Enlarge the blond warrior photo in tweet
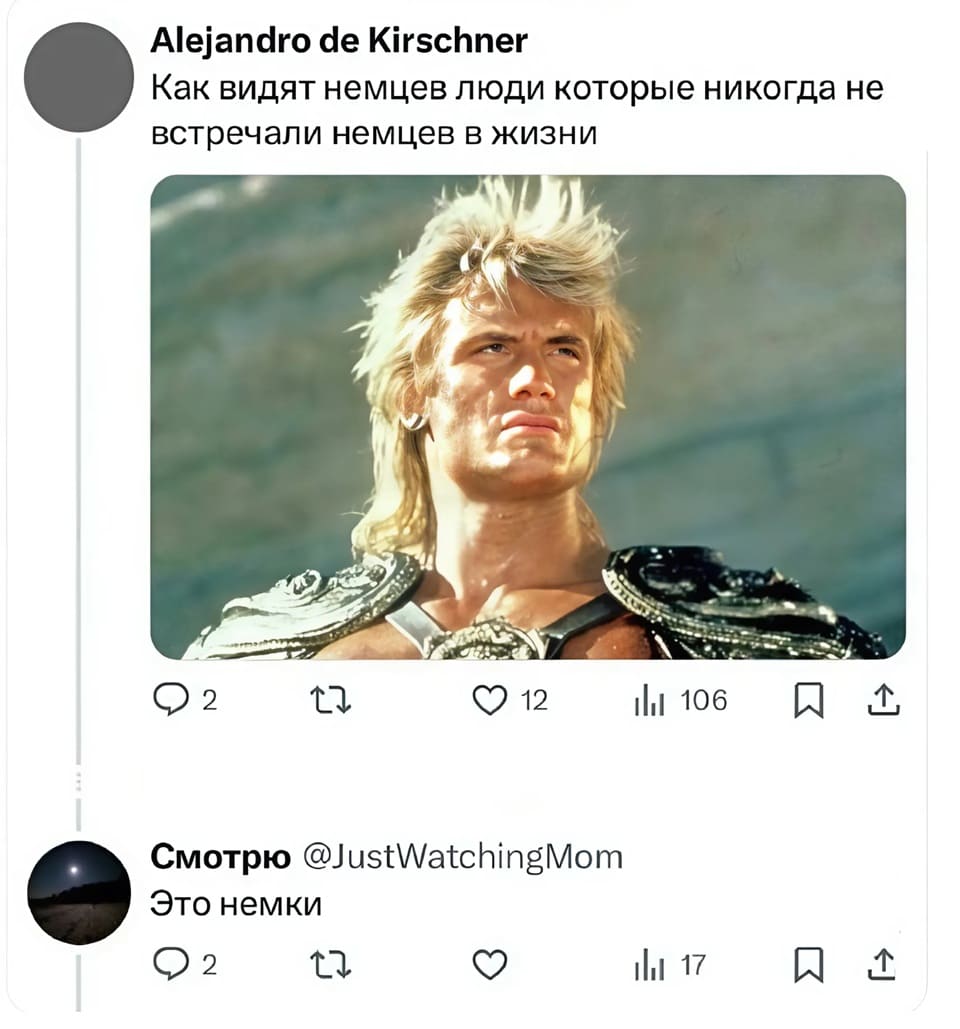This screenshot has height=1029, width=960. [x=528, y=417]
